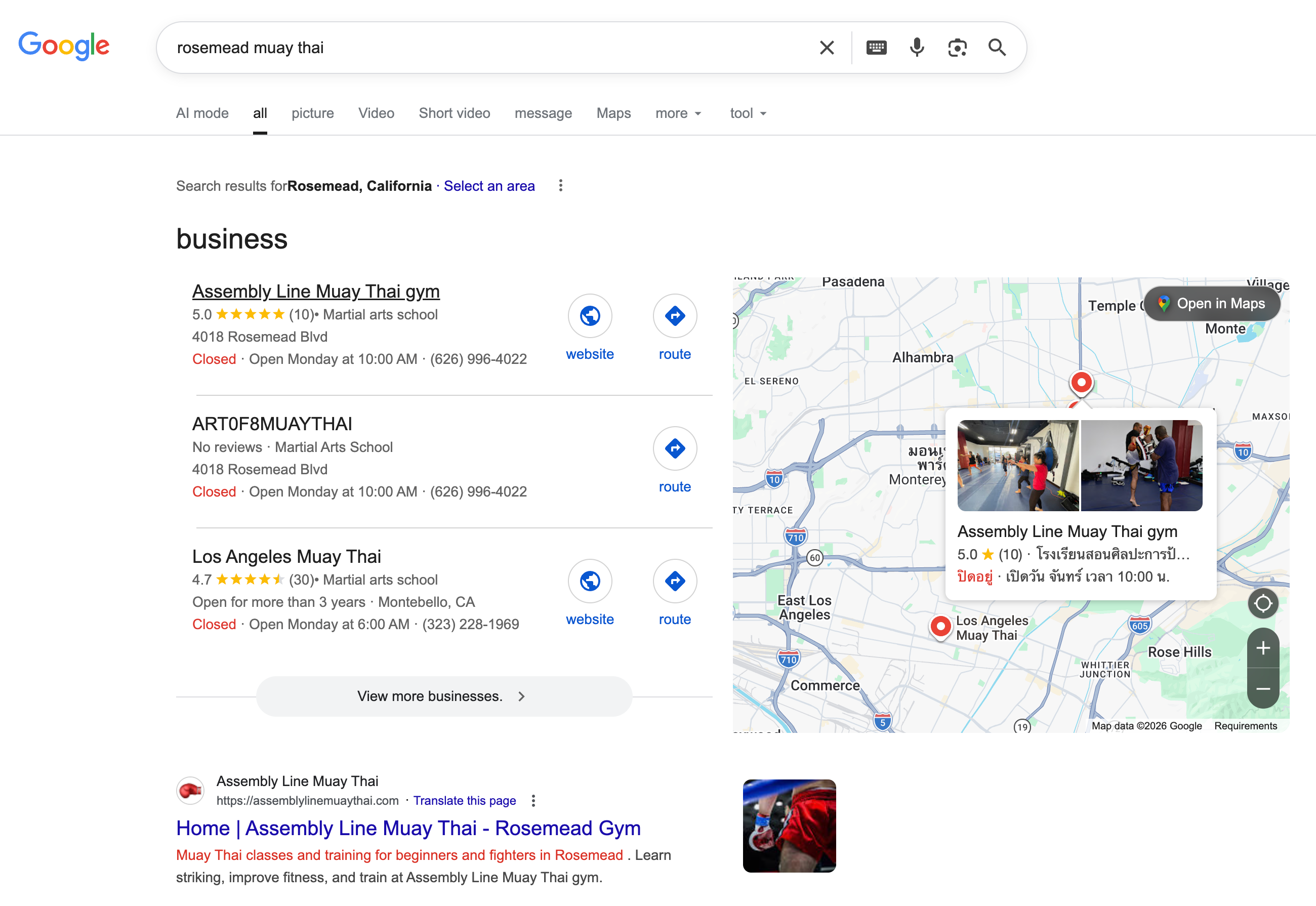The image size is (1316, 906).
Task: Select the red map pin near Temple City
Action: click(1081, 383)
